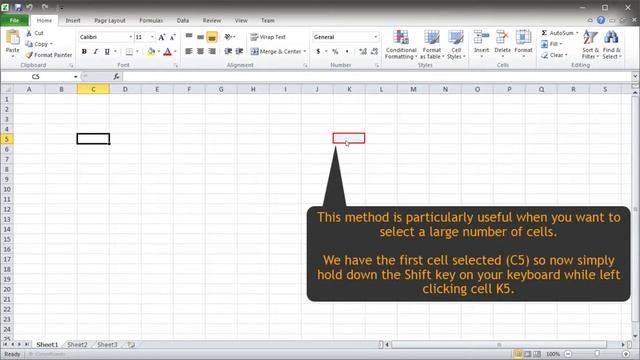Open Conditional Formatting menu
This screenshot has height=360, width=640.
pos(401,44)
